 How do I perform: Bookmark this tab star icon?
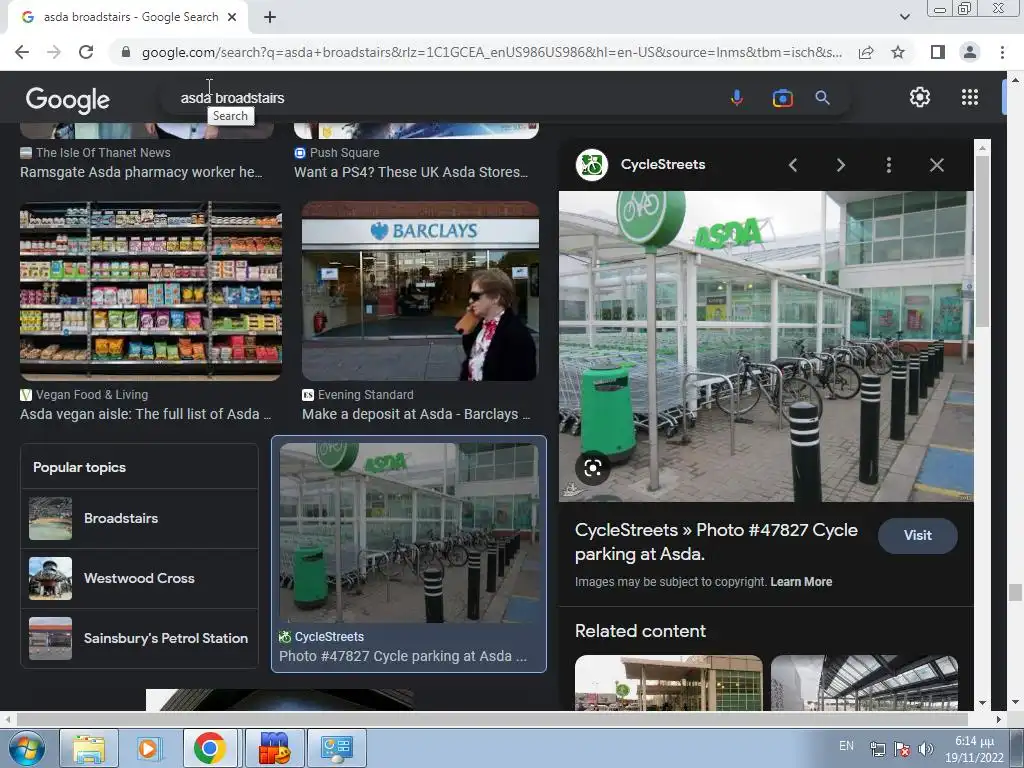pyautogui.click(x=898, y=52)
